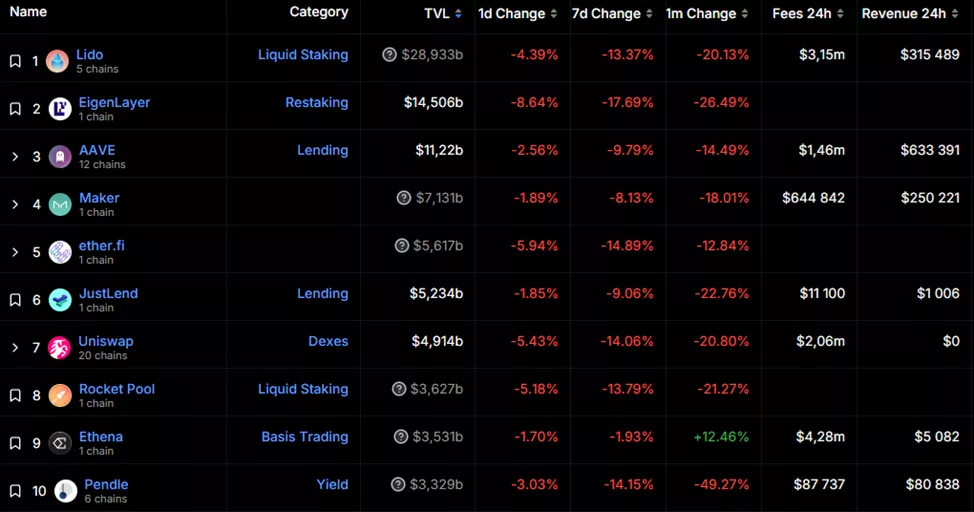The image size is (974, 512).
Task: Click the AAVE ghost logo icon
Action: (x=60, y=157)
